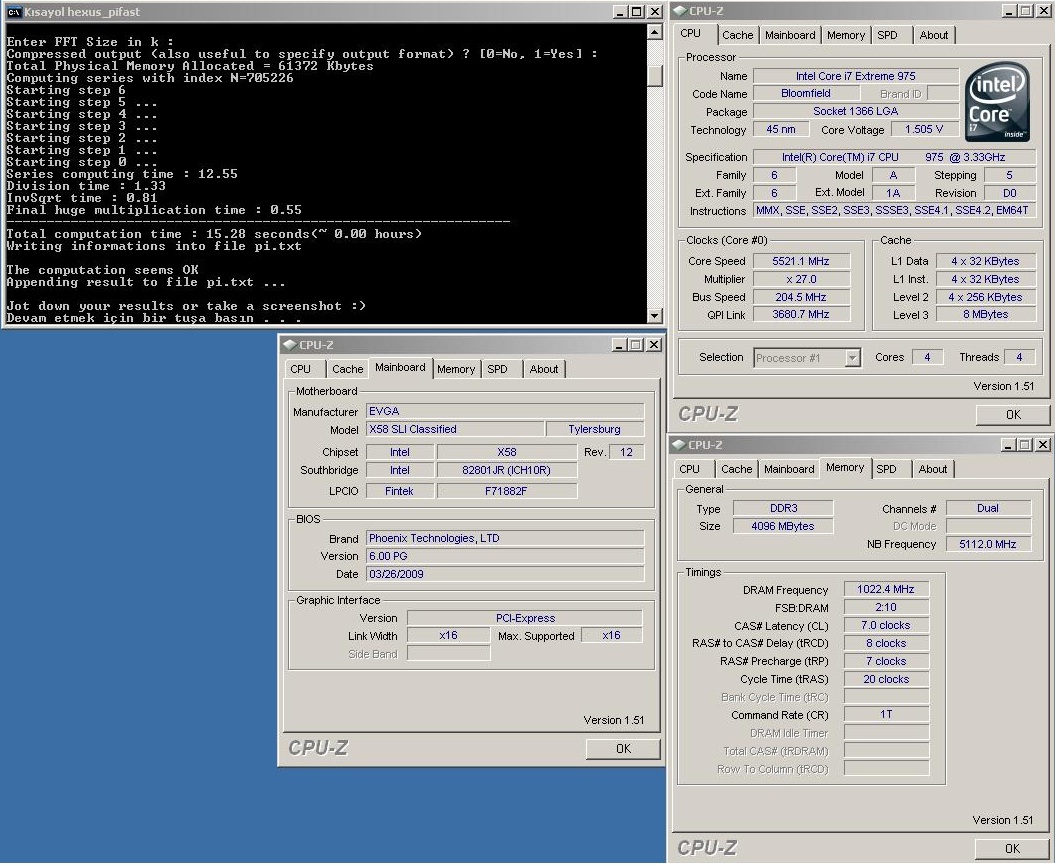The image size is (1055, 868).
Task: Click OK in the Mainboard window
Action: pyautogui.click(x=623, y=748)
